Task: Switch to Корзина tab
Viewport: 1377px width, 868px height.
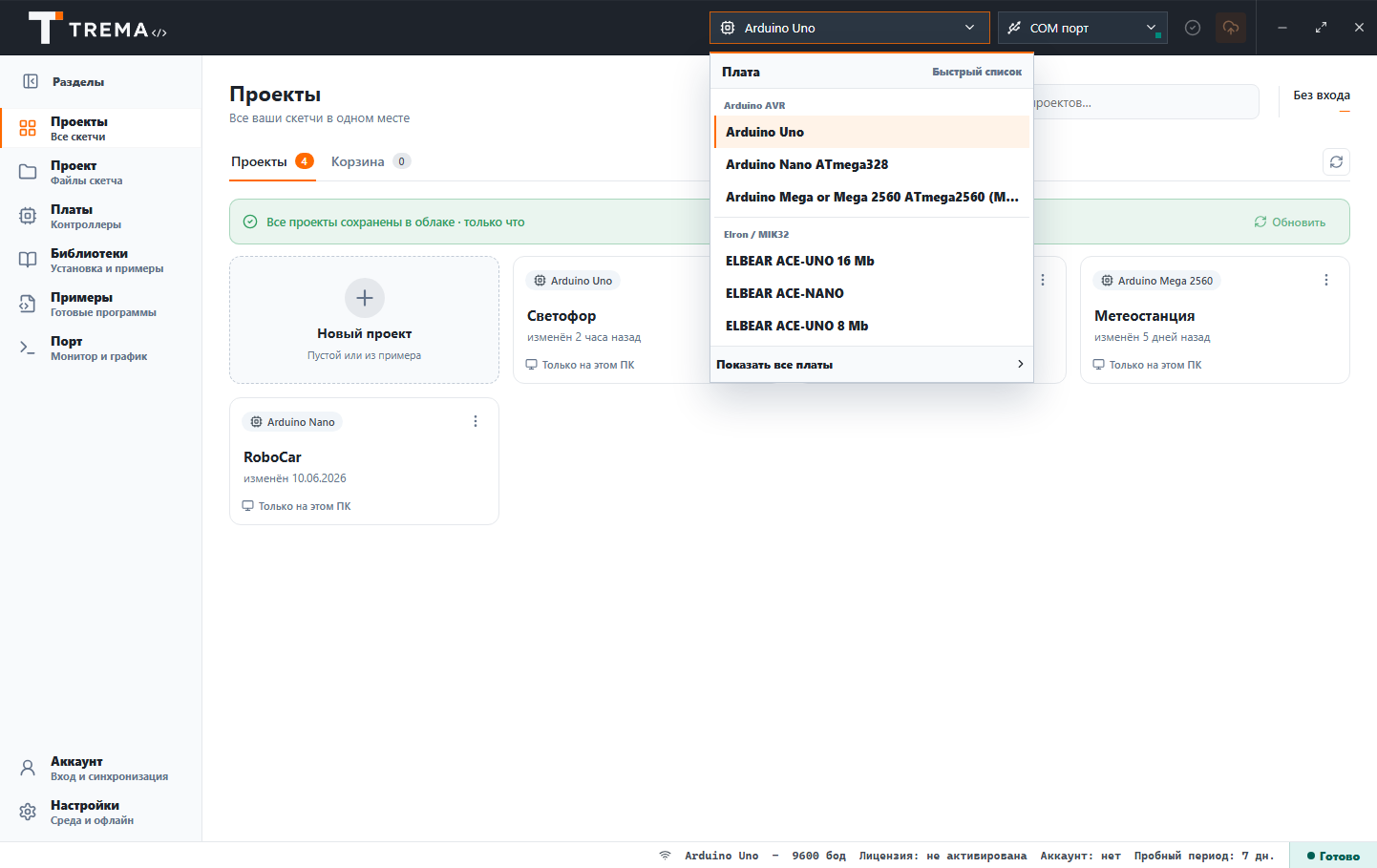Action: click(x=371, y=161)
